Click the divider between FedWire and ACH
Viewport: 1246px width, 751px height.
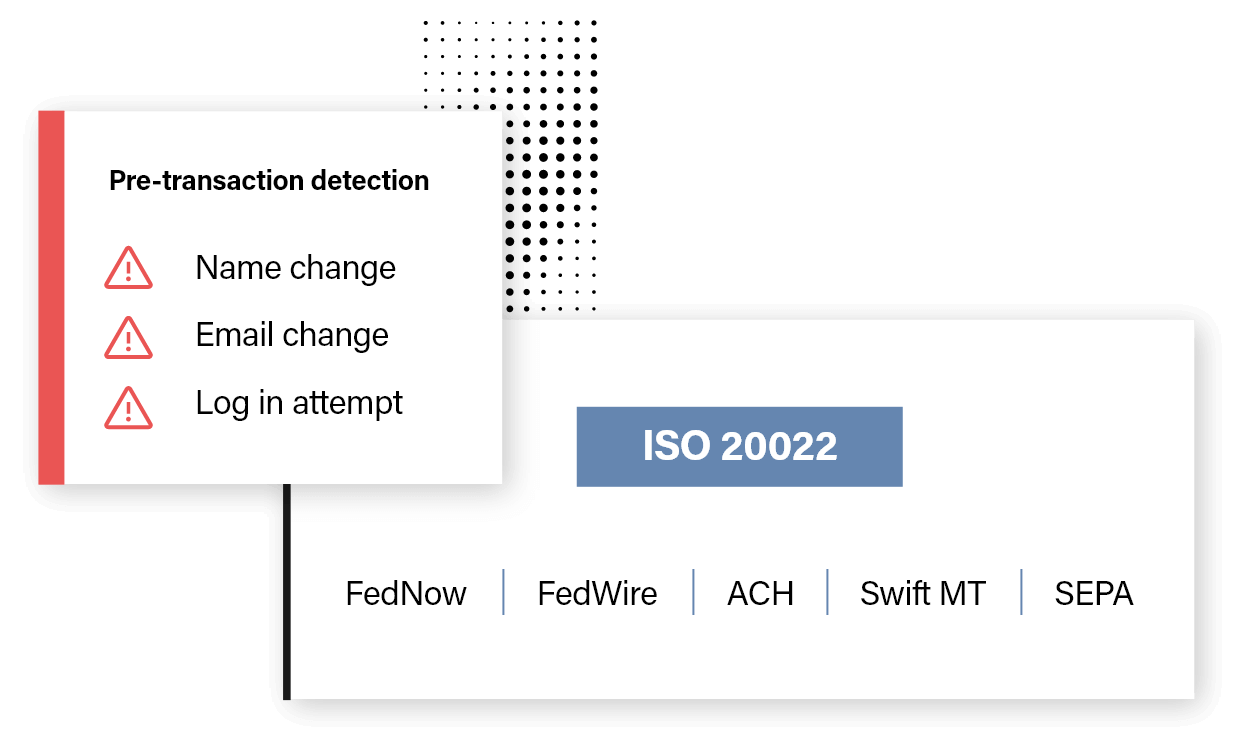693,592
